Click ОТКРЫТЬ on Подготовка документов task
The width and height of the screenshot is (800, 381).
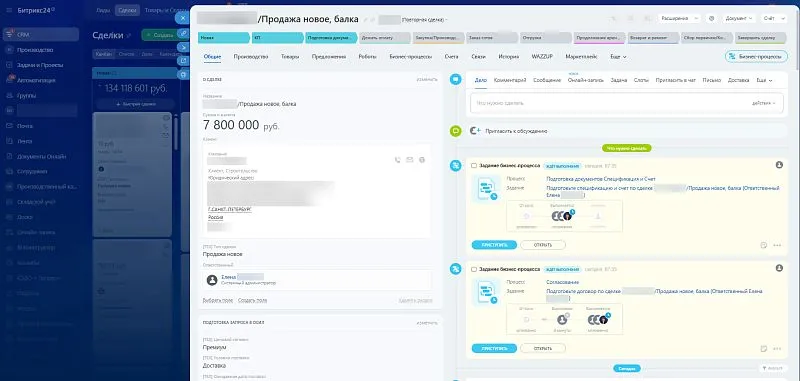coord(543,245)
